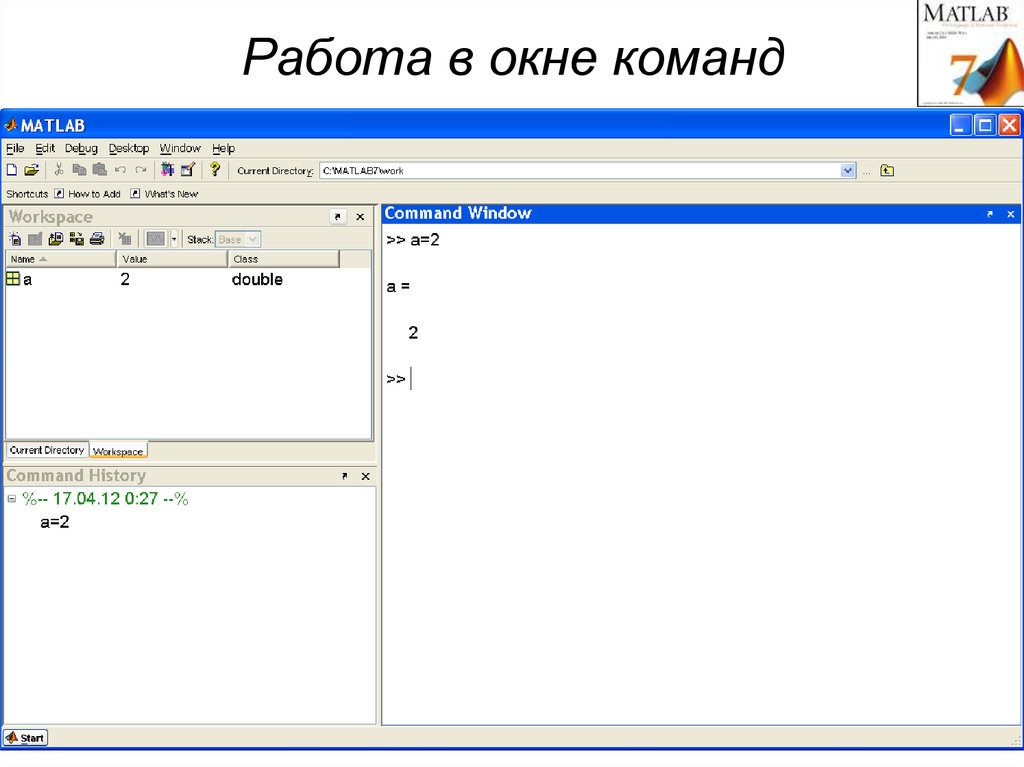The height and width of the screenshot is (767, 1024).
Task: Open the File menu
Action: [15, 148]
